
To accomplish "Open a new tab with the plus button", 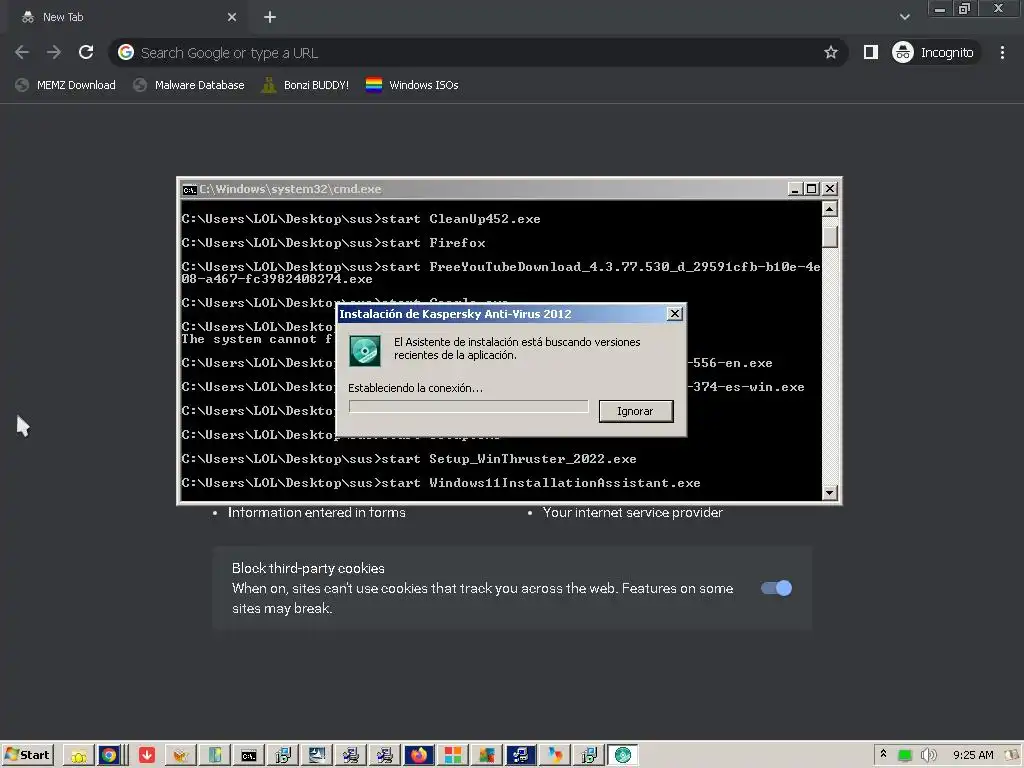I will (270, 18).
